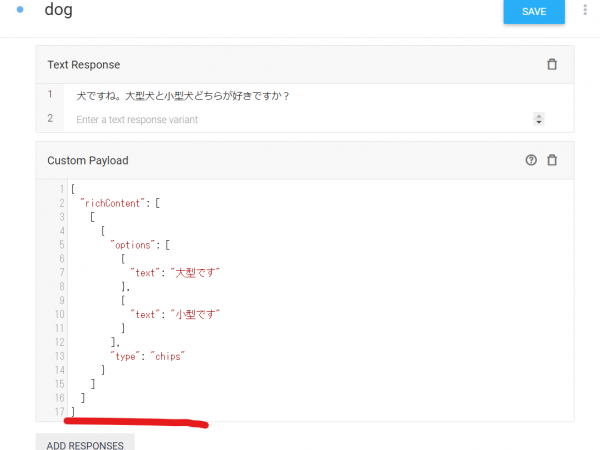Open Custom Payload help icon
Screen dimensions: 600x450
pos(531,160)
